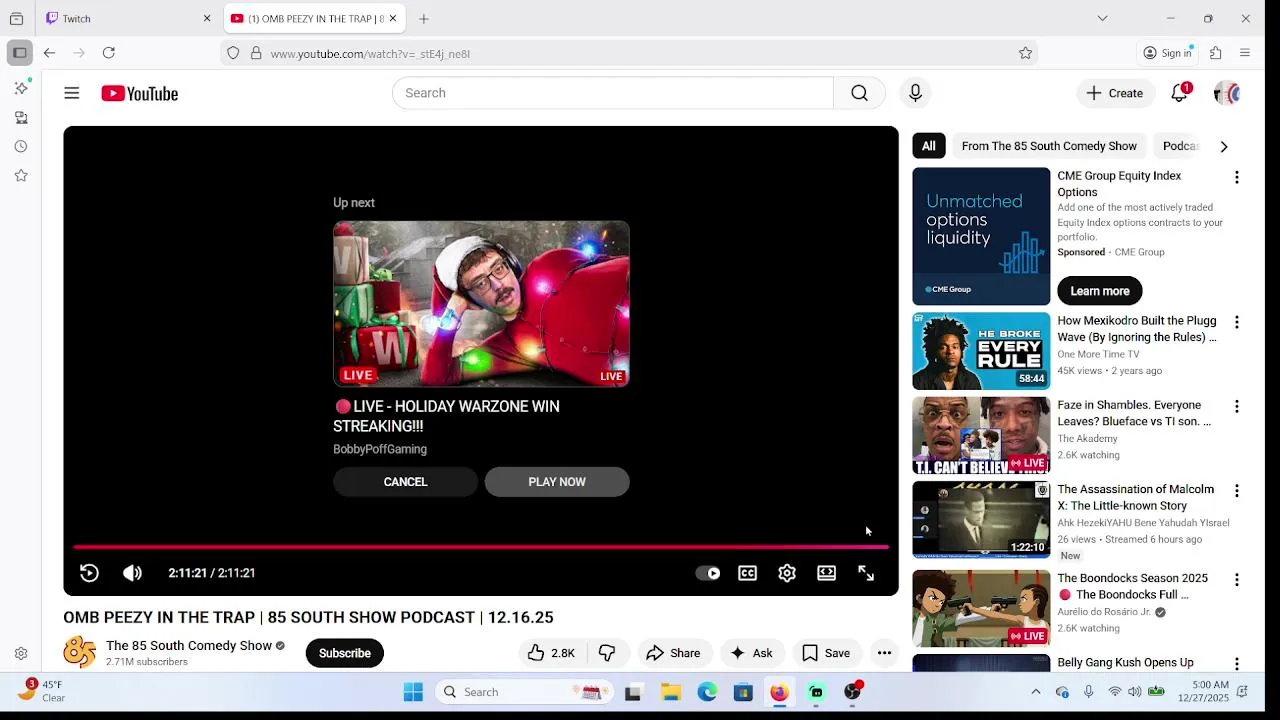Viewport: 1280px width, 720px height.
Task: Dislike the video with the thumbs-down
Action: point(607,653)
